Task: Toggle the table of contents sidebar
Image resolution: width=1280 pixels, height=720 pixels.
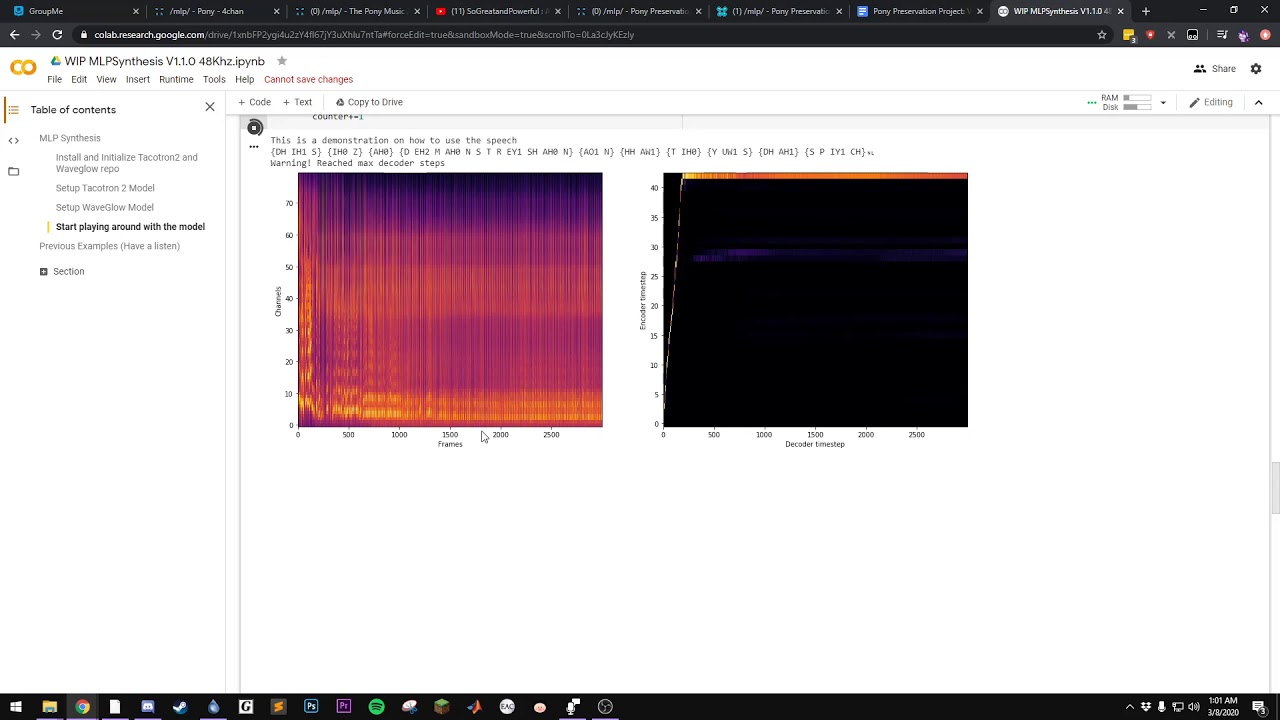Action: [13, 110]
